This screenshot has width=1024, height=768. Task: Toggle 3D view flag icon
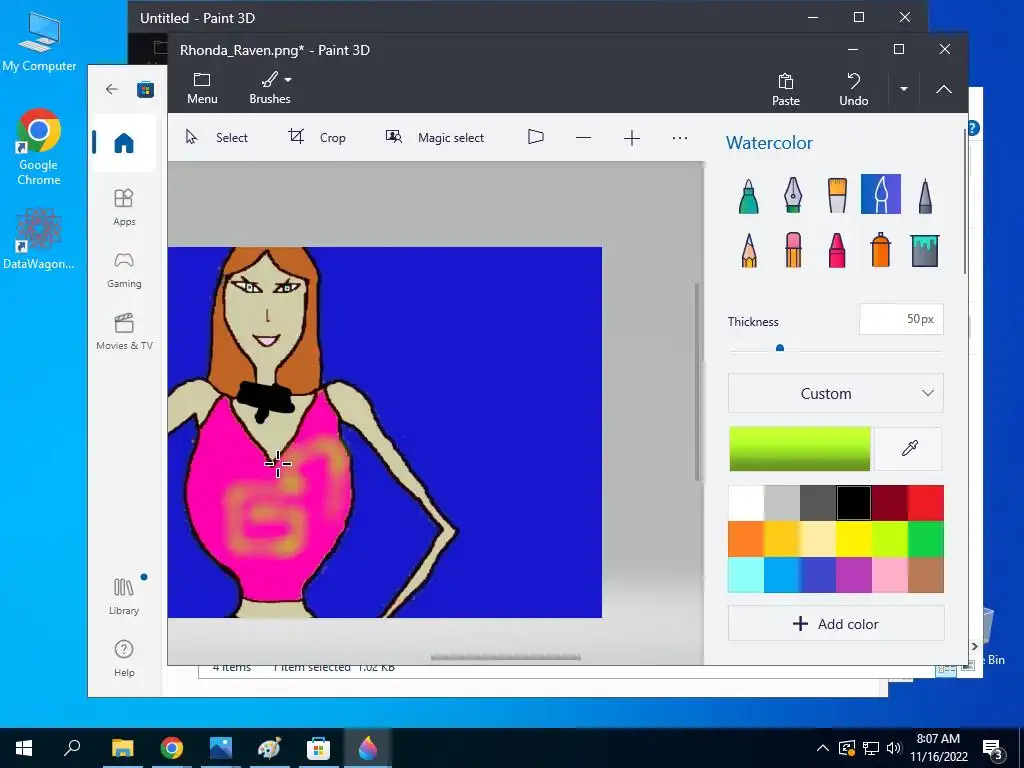[x=536, y=137]
